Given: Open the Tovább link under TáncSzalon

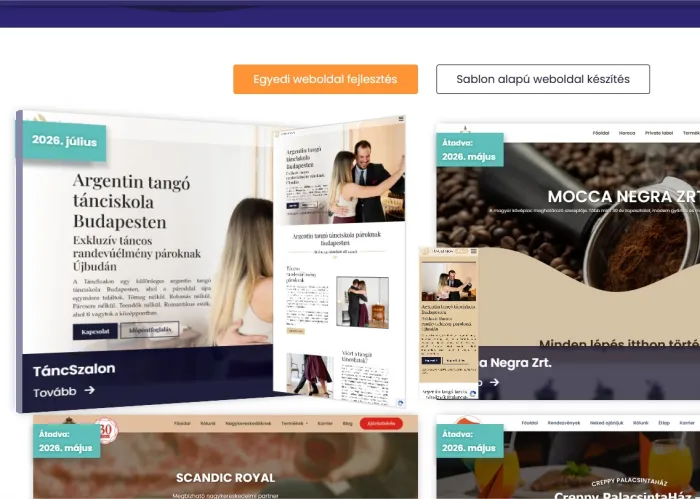Looking at the screenshot, I should [64, 391].
